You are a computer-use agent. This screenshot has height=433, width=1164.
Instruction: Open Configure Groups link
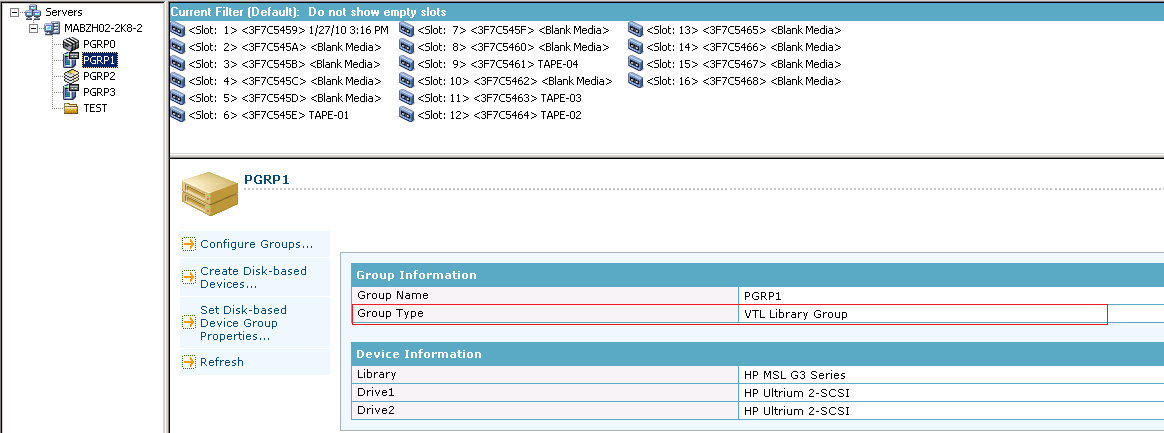(256, 244)
